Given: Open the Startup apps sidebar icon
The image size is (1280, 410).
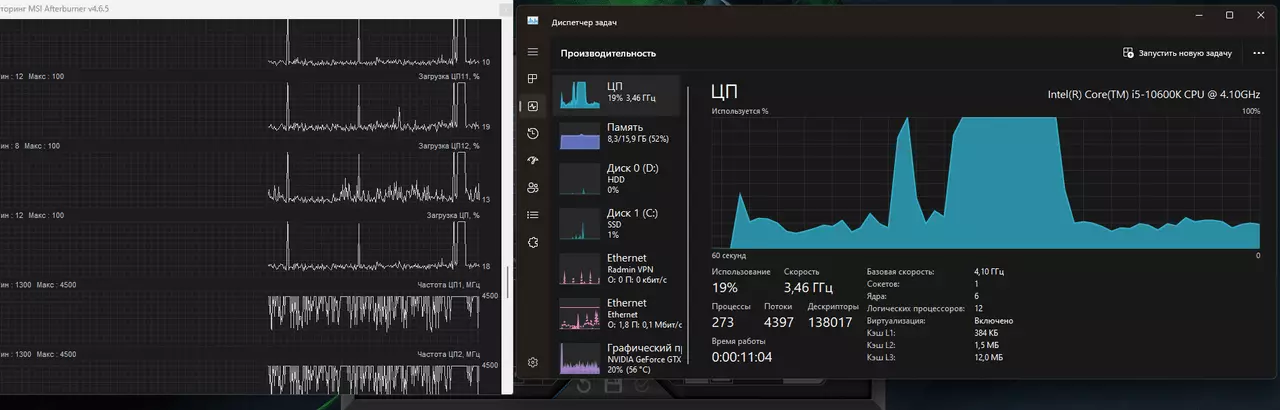Looking at the screenshot, I should pyautogui.click(x=533, y=160).
